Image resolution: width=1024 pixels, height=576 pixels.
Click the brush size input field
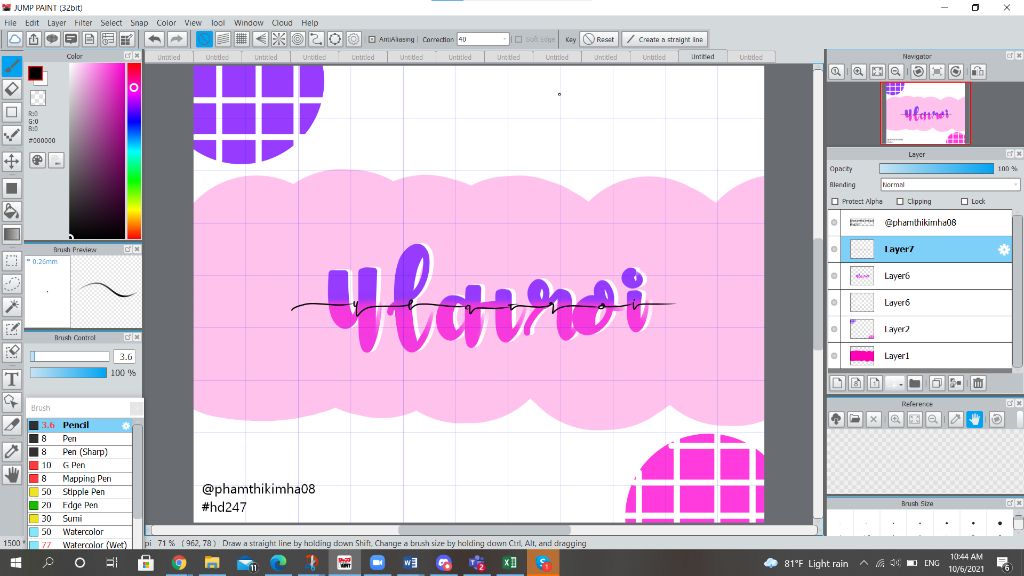click(125, 357)
